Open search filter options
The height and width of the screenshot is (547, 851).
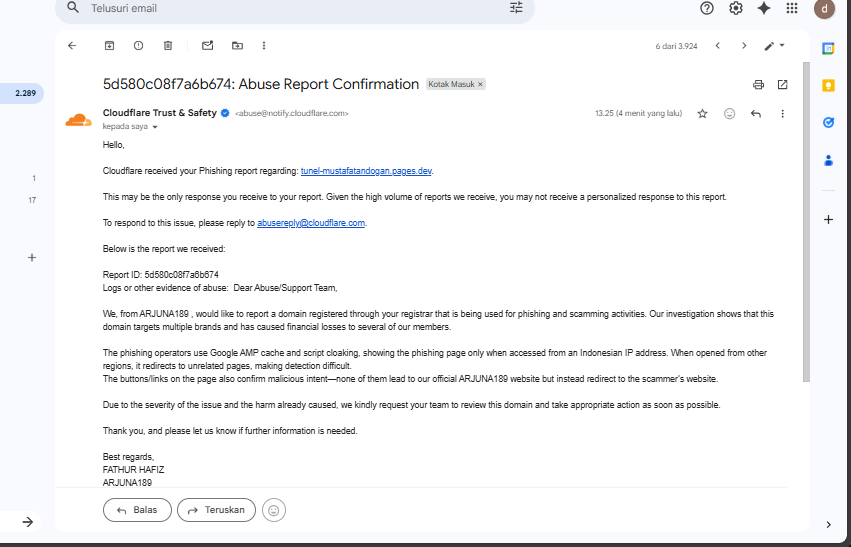click(x=516, y=8)
